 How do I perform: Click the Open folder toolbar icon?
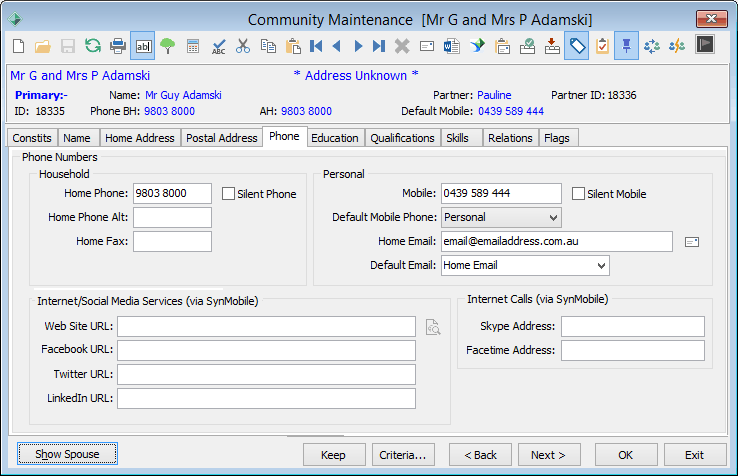coord(43,46)
